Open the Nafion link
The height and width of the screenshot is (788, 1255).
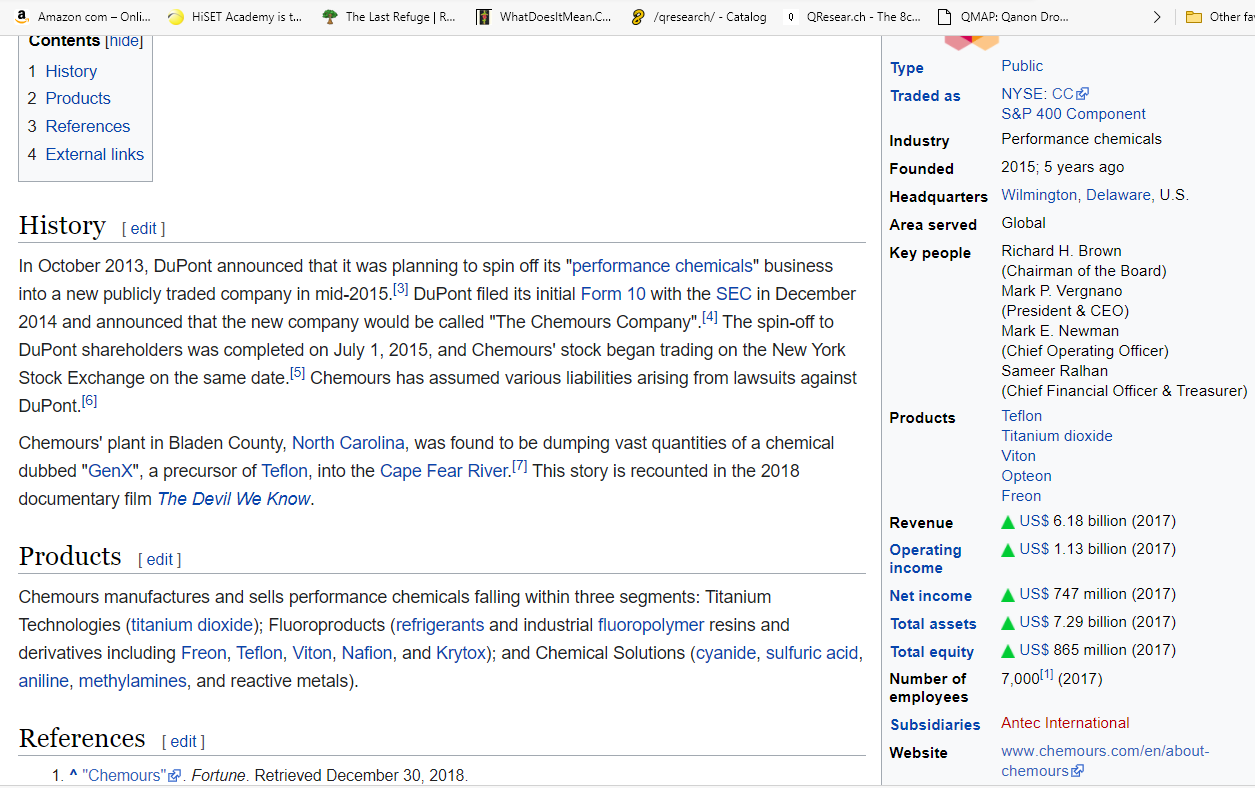pos(367,653)
